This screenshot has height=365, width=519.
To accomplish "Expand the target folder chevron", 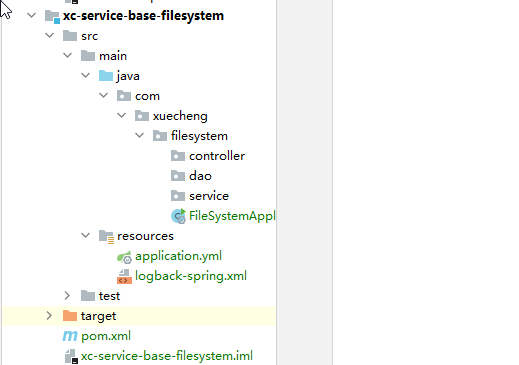I will coord(49,316).
